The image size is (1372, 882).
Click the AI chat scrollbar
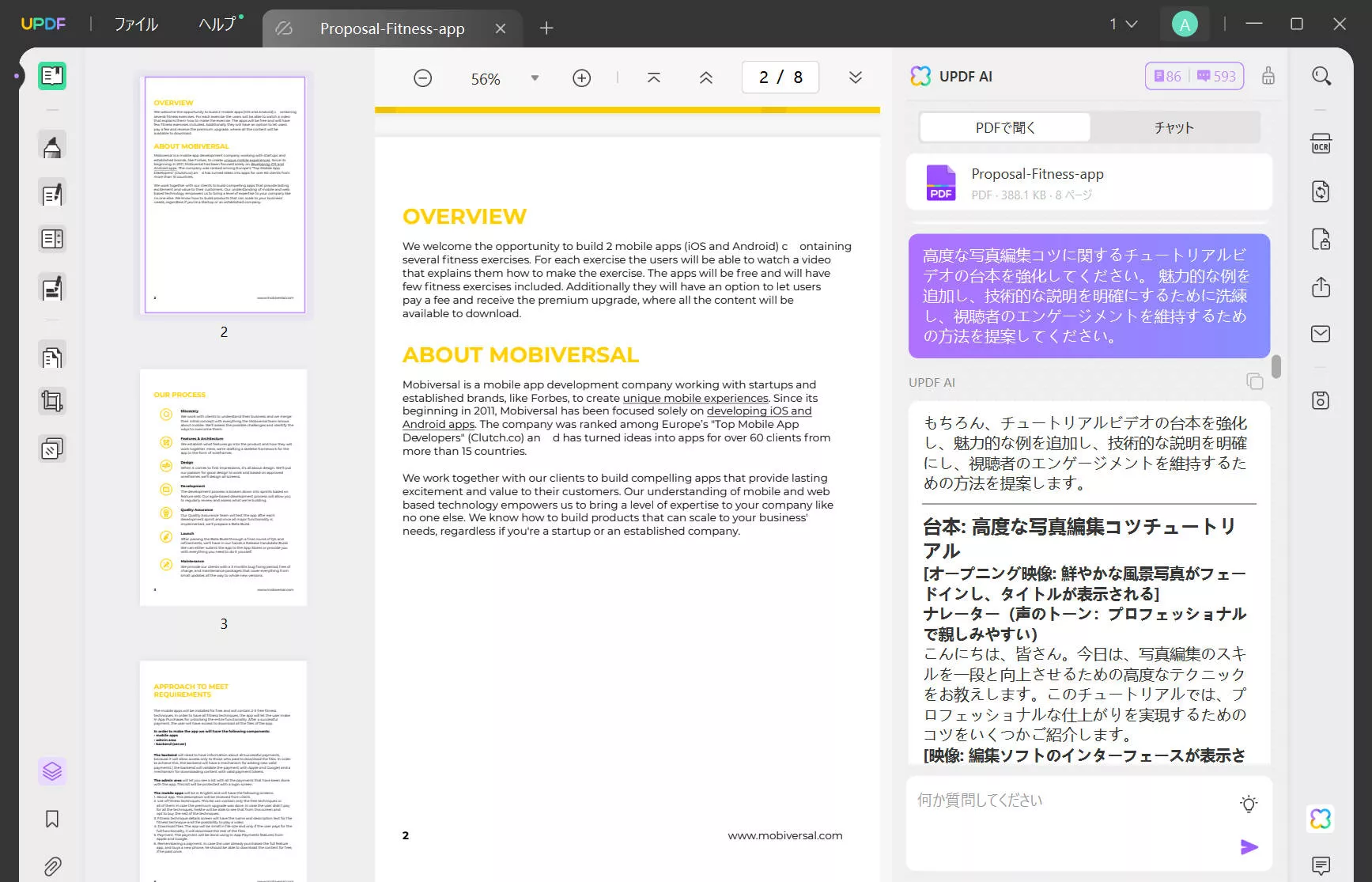point(1276,366)
